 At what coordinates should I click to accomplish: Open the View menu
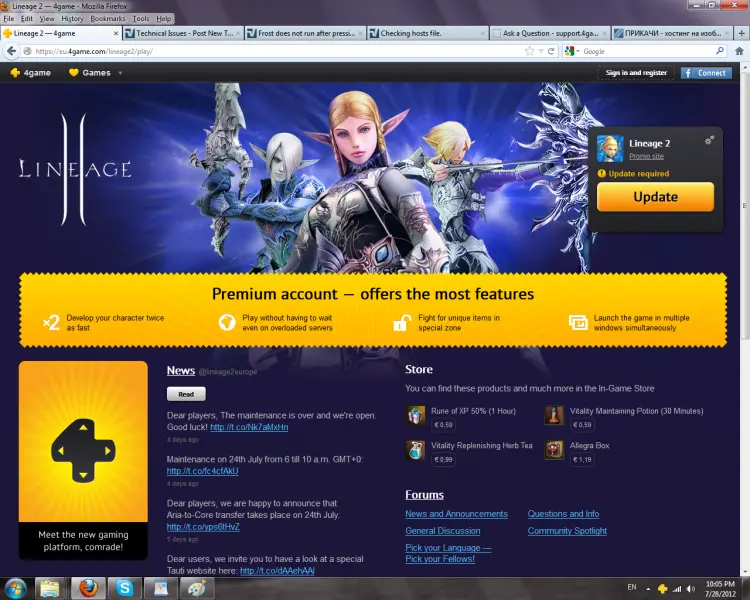[x=47, y=19]
